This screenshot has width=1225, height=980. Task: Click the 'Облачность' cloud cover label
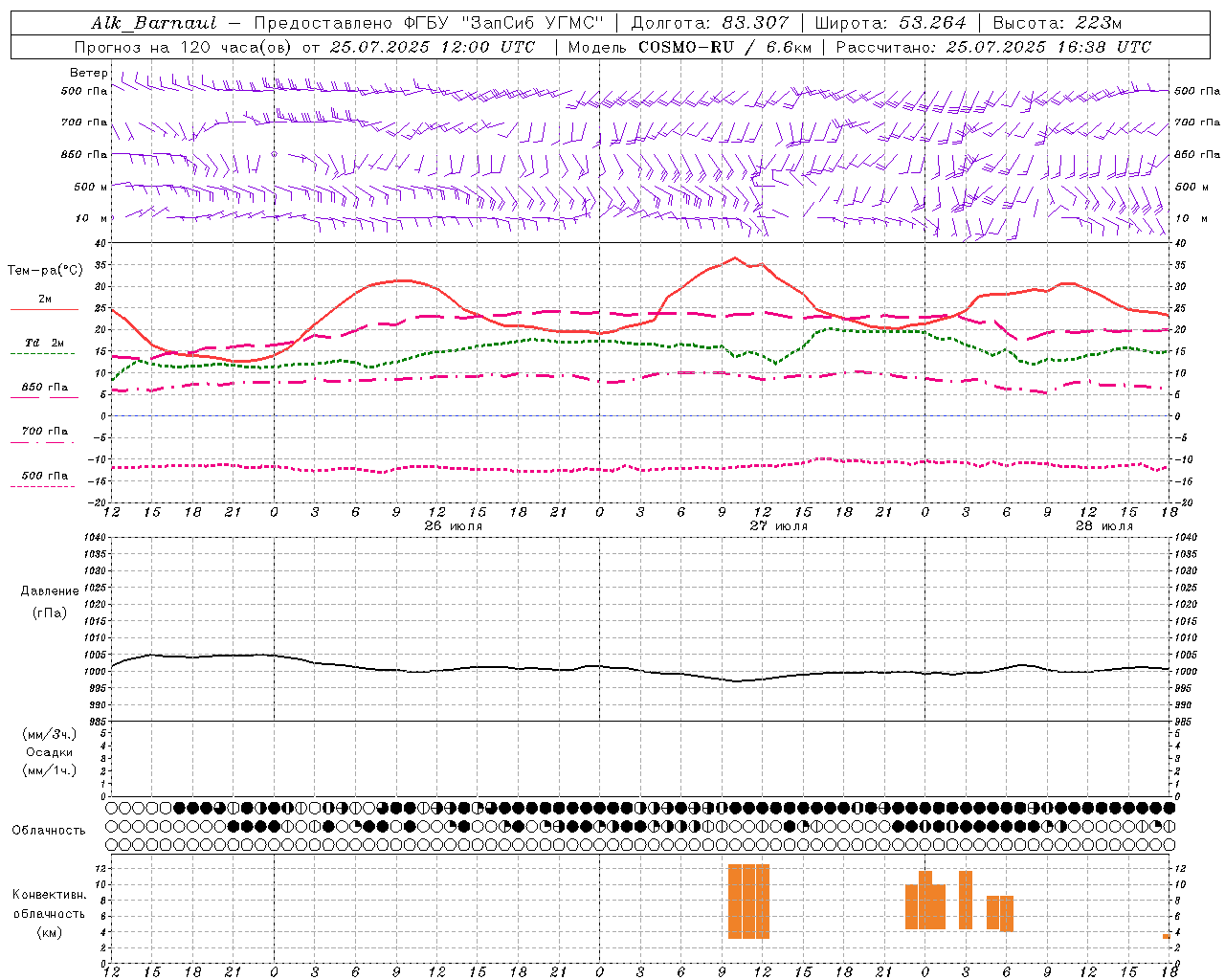49,831
